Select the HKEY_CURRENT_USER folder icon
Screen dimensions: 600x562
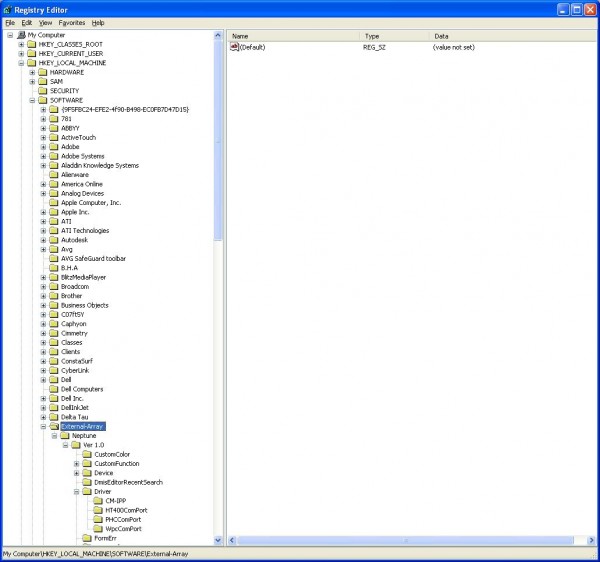click(32, 54)
